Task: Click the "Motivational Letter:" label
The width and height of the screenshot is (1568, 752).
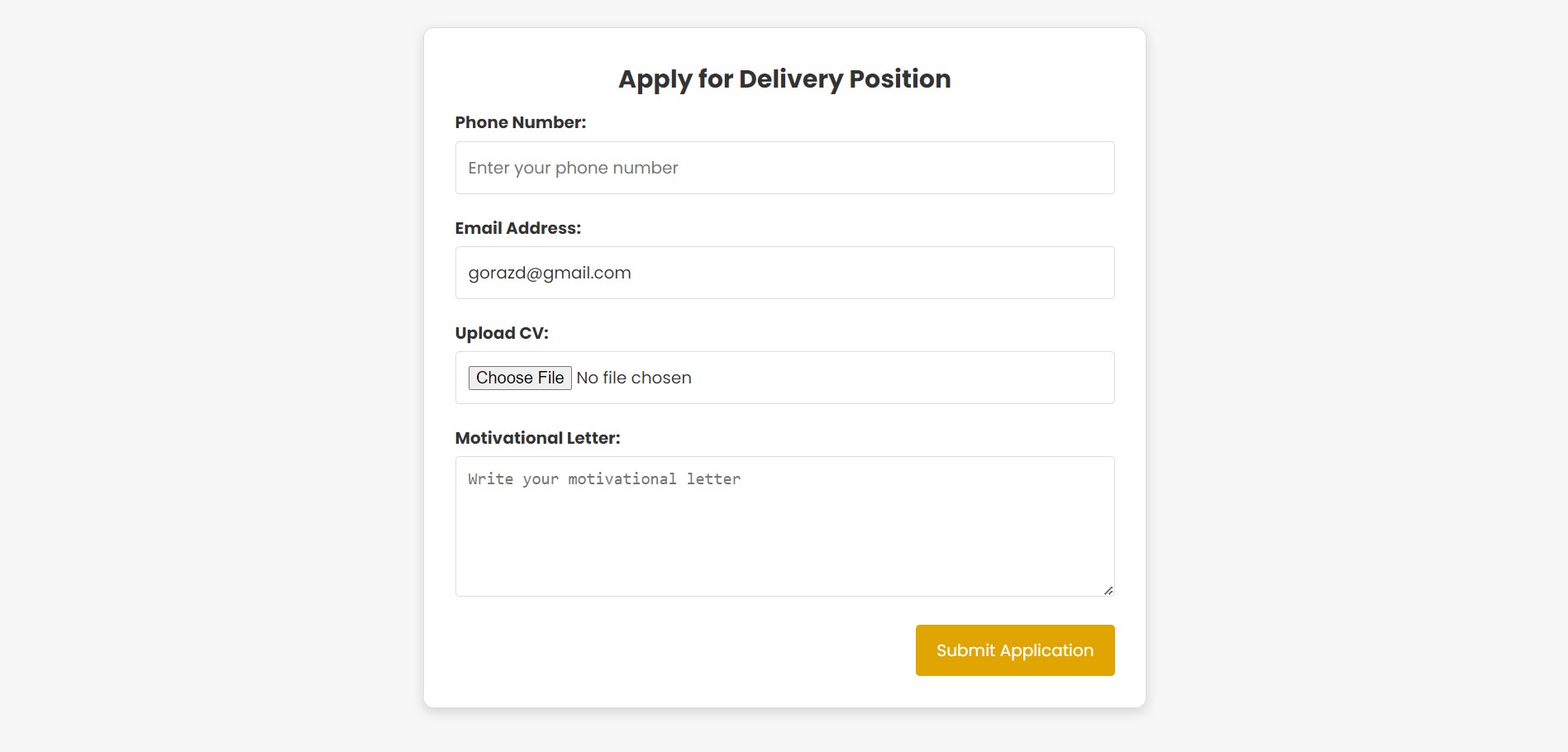Action: 537,438
